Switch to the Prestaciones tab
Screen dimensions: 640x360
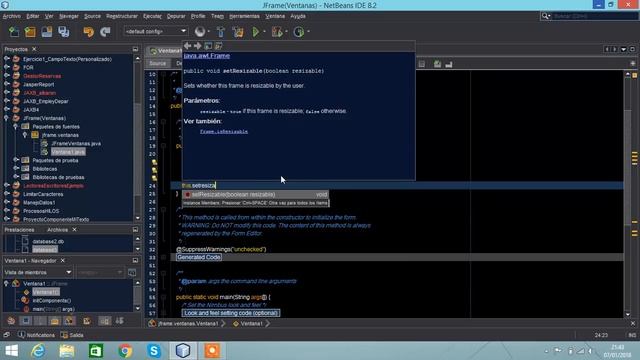tap(20, 230)
